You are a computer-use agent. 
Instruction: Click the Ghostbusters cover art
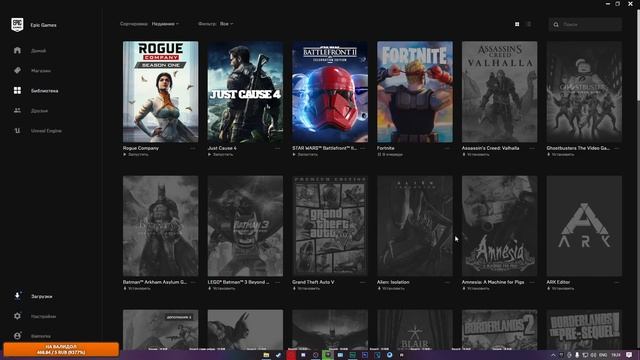(x=584, y=92)
